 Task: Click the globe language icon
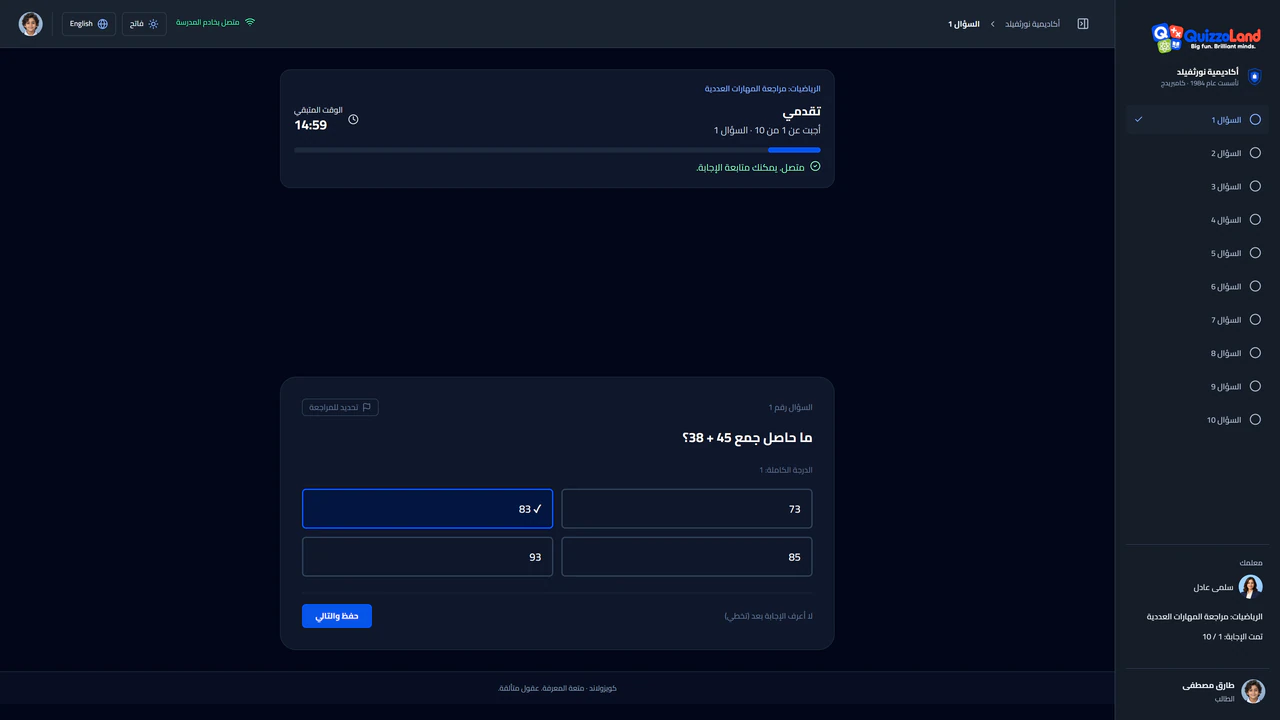[x=103, y=24]
